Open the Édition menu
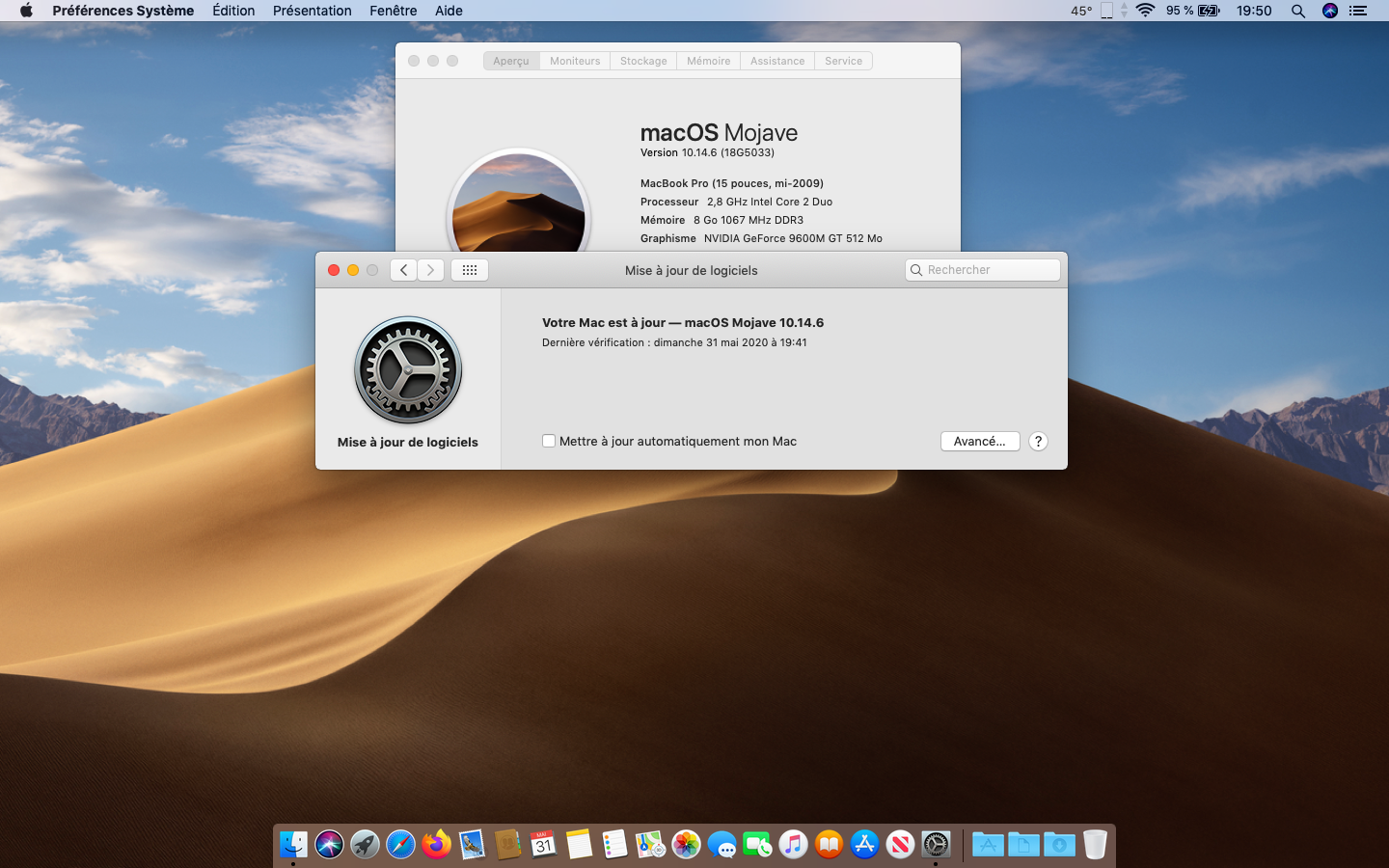 tap(233, 11)
